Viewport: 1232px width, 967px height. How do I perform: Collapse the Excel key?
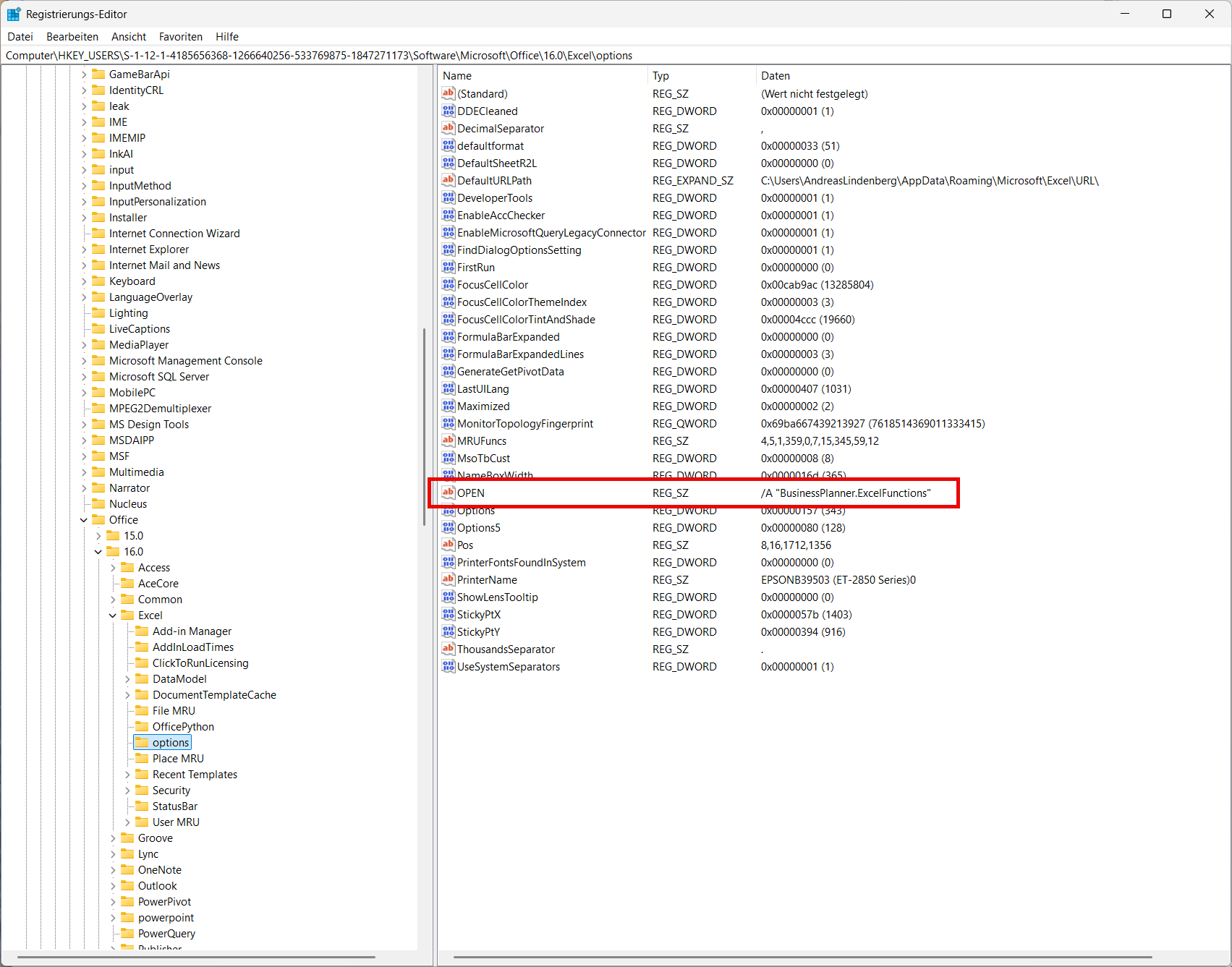coord(113,615)
